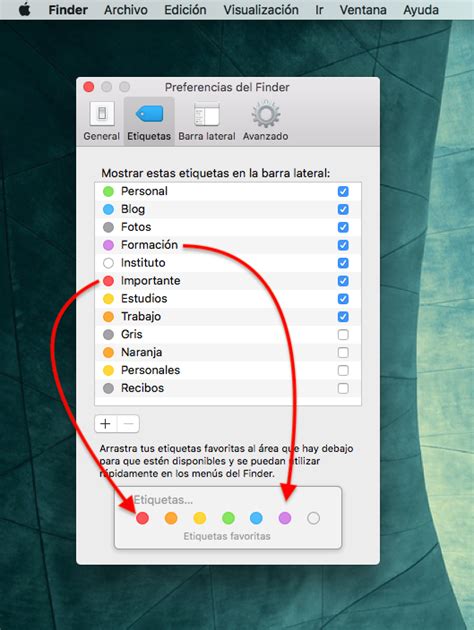Select the Fotos tag name
Screen dimensions: 474x630
coord(136,227)
